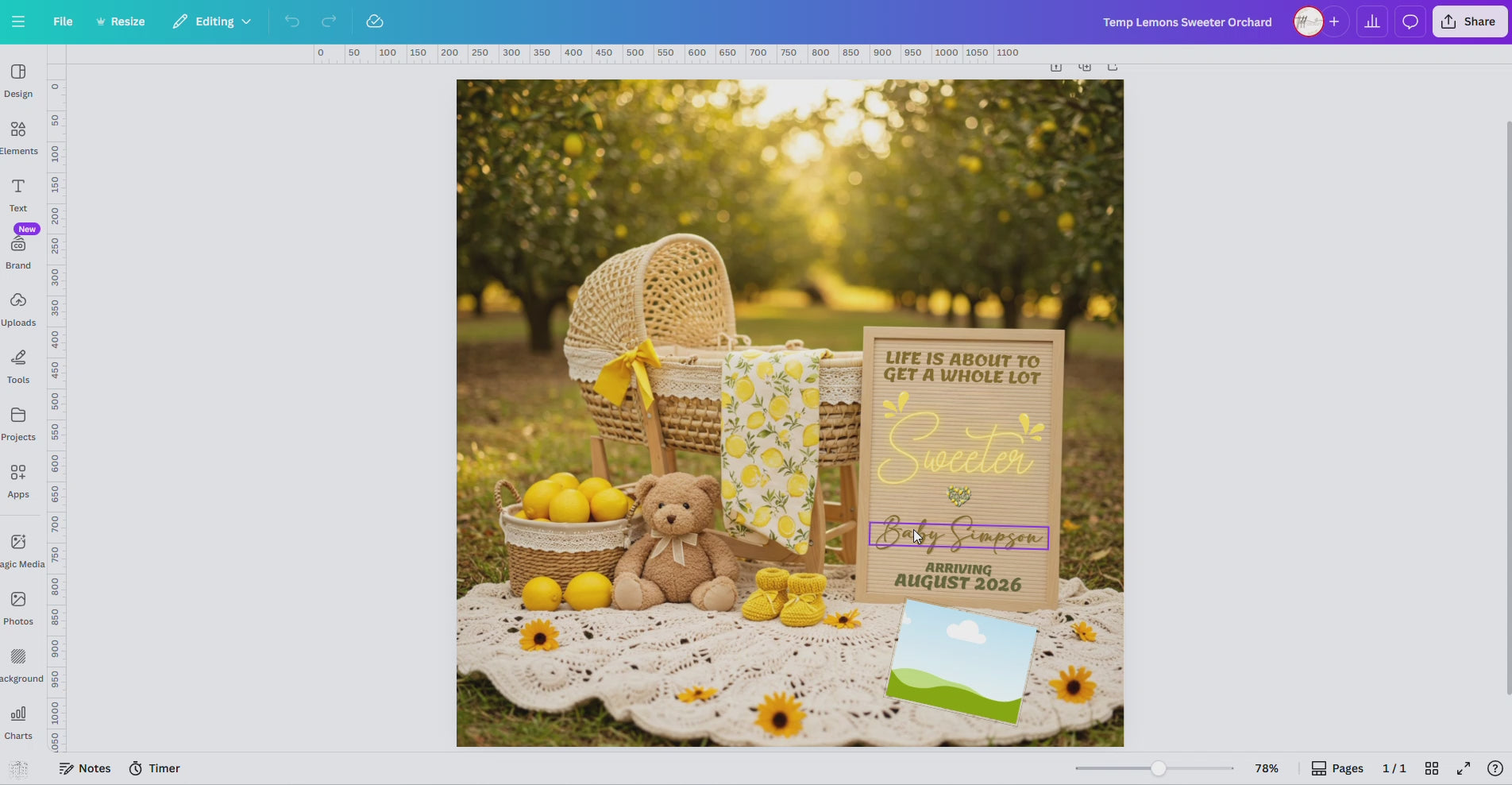Undo the last action
The image size is (1512, 785).
pos(291,21)
